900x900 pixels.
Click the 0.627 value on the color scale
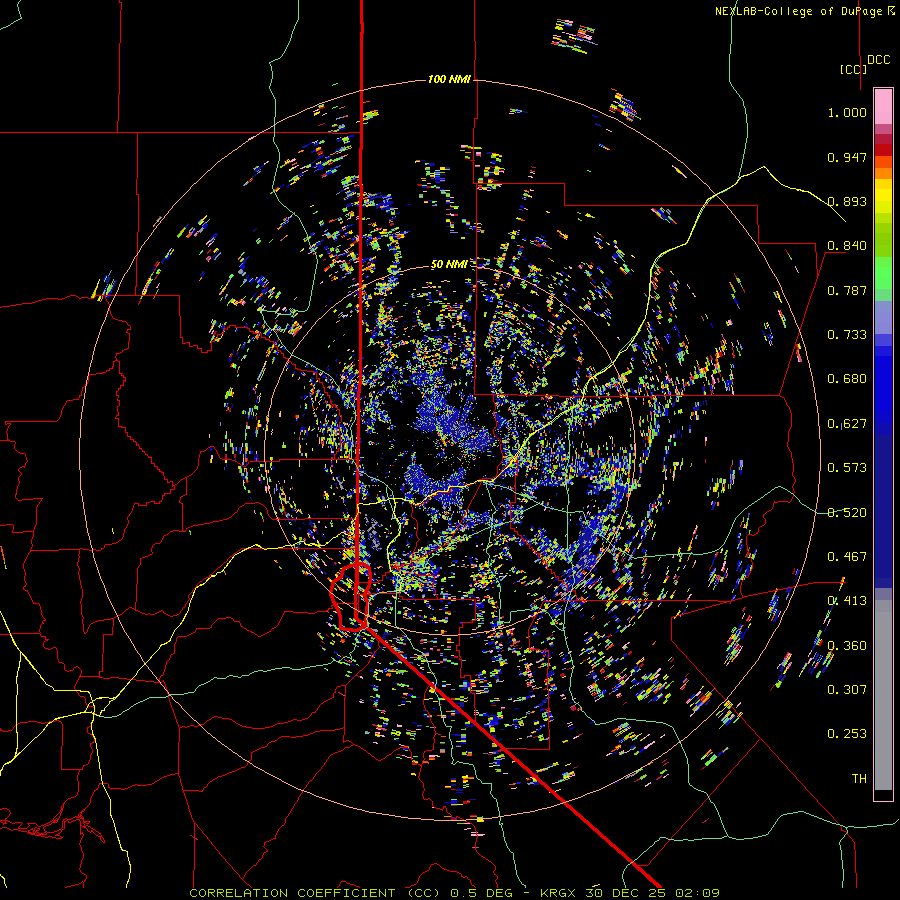click(847, 424)
